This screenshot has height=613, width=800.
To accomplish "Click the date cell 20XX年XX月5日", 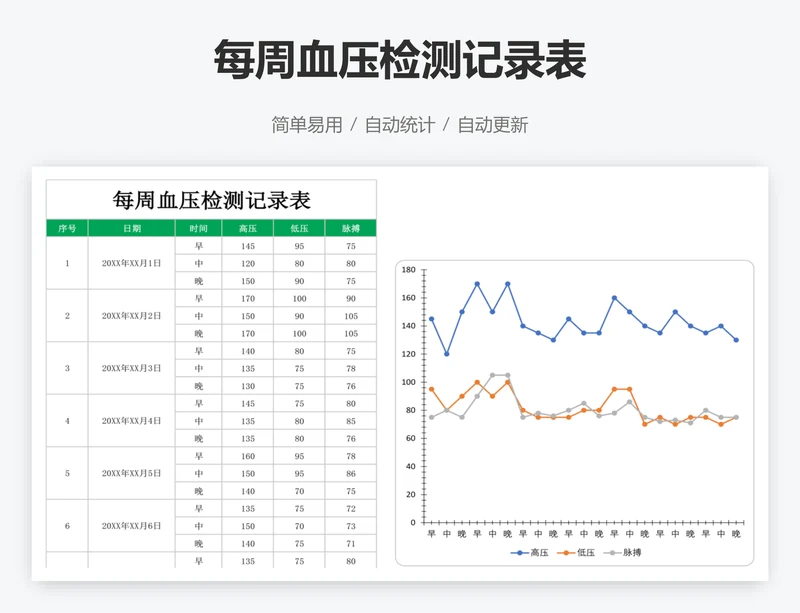I will (x=132, y=473).
